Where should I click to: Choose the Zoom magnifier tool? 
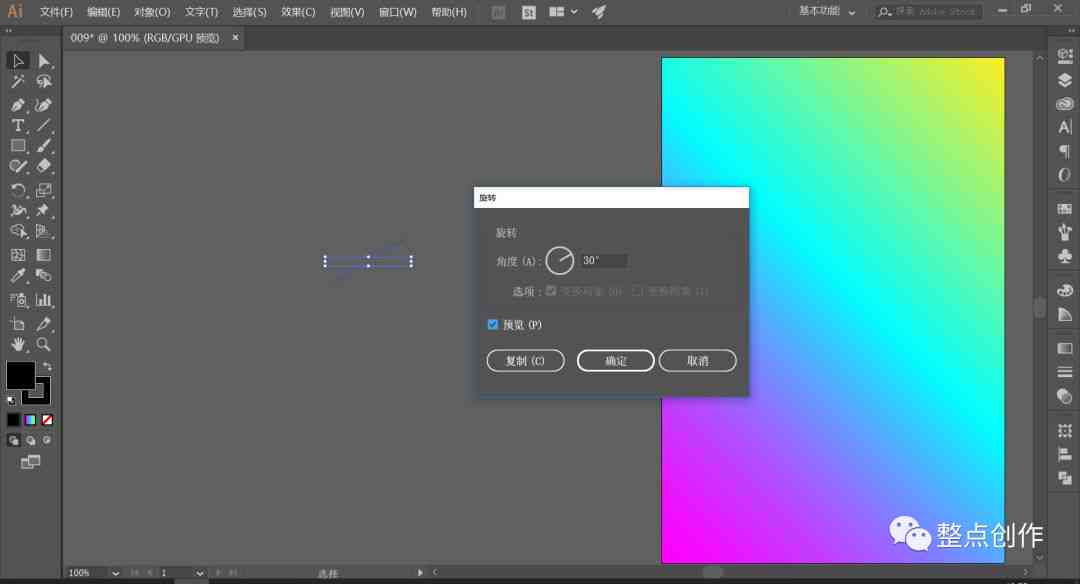pos(44,344)
